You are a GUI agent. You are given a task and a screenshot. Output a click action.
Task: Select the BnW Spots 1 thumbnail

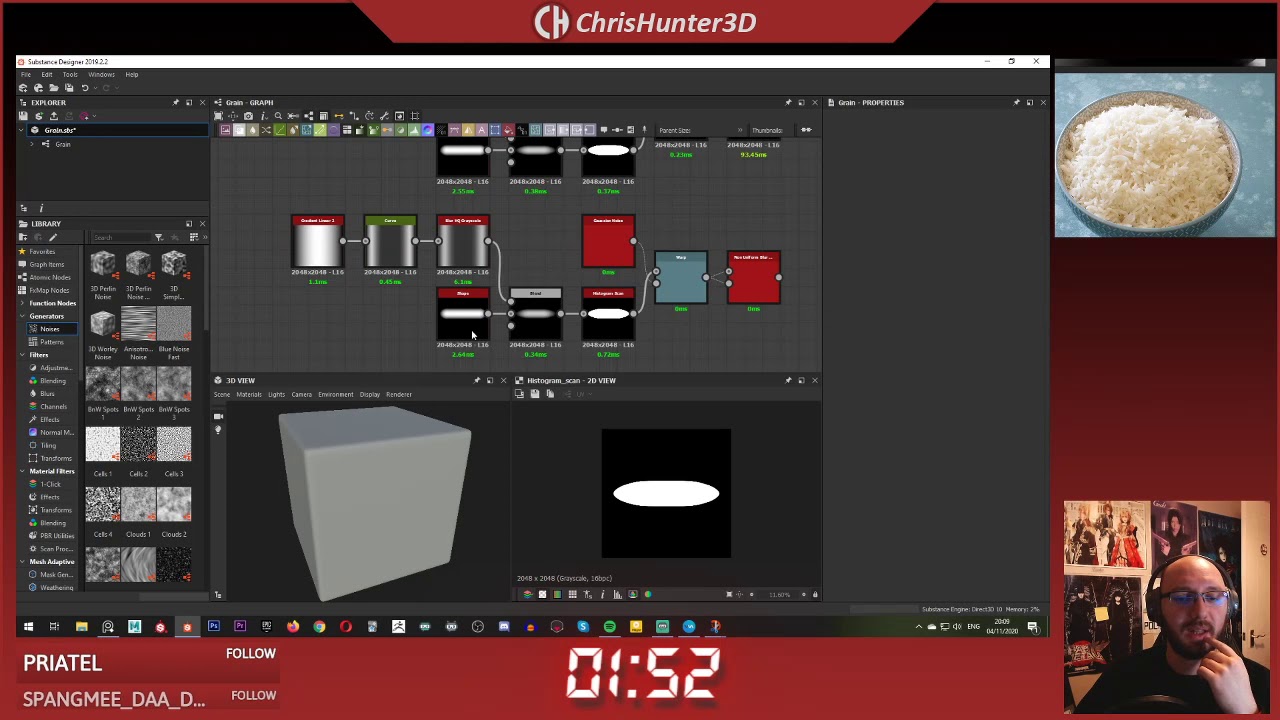(x=103, y=384)
